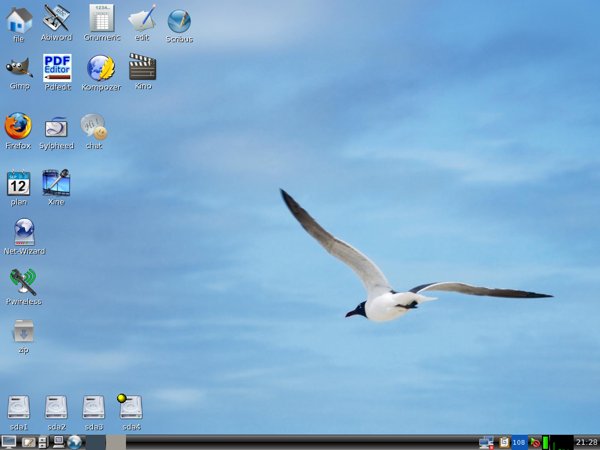Screen dimensions: 600x450
Task: Launch Abiword word processor
Action: (56, 20)
